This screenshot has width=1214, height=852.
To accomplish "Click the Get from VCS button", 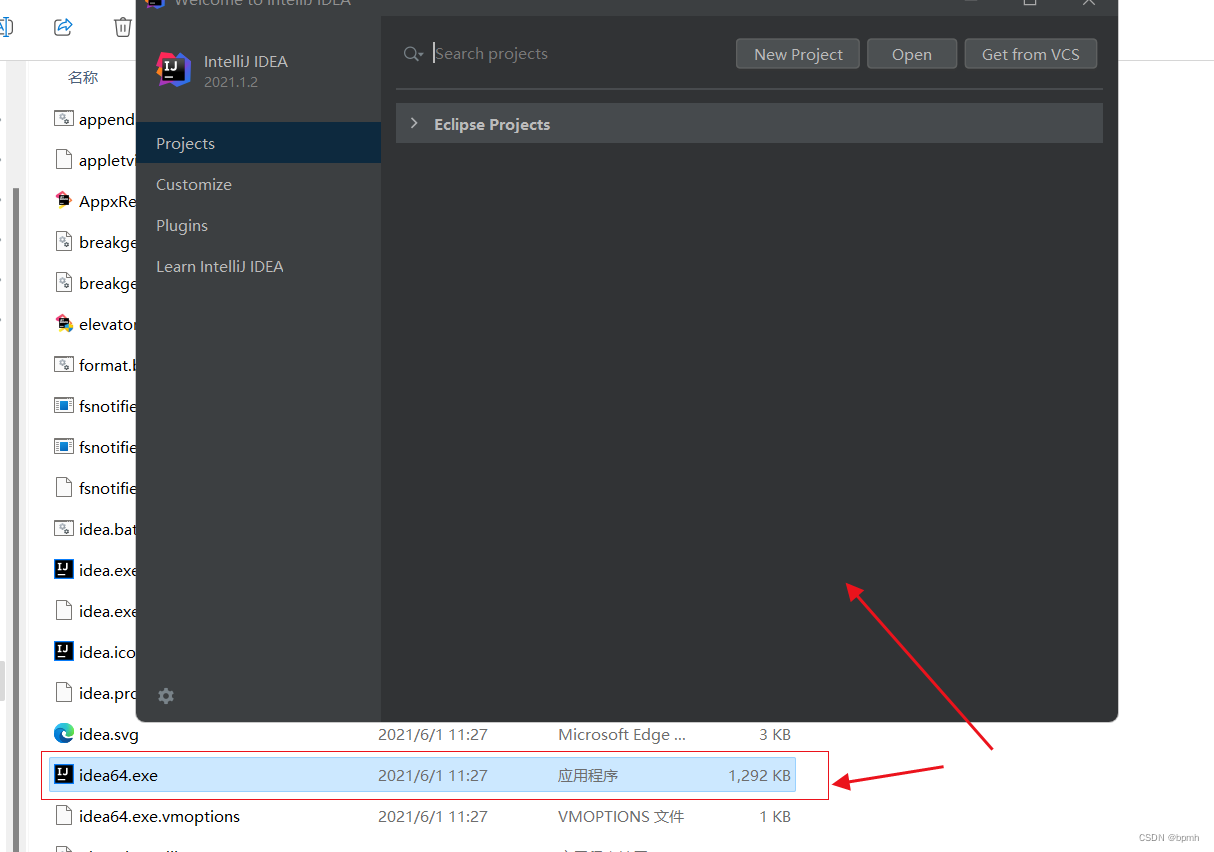I will [1030, 53].
